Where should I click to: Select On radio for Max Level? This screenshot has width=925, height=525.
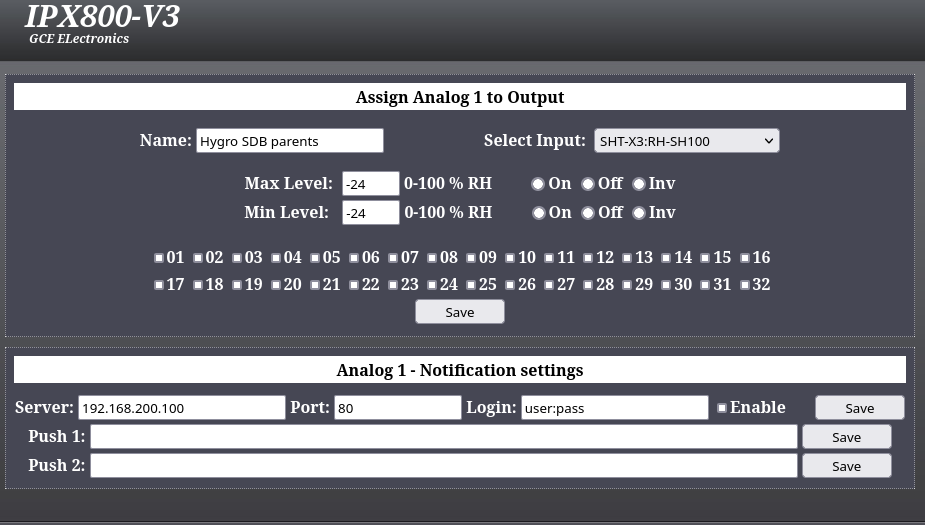(538, 184)
